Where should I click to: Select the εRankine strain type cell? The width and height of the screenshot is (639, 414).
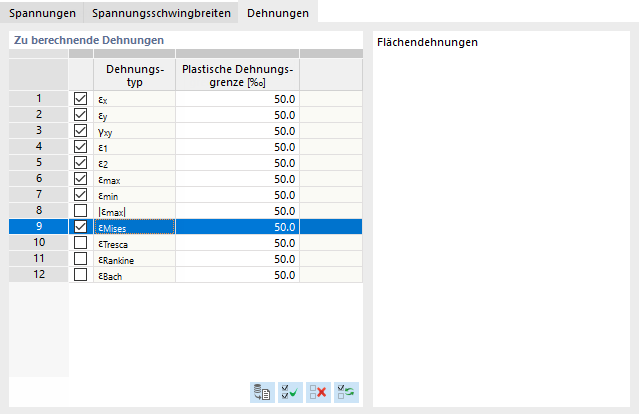point(134,259)
